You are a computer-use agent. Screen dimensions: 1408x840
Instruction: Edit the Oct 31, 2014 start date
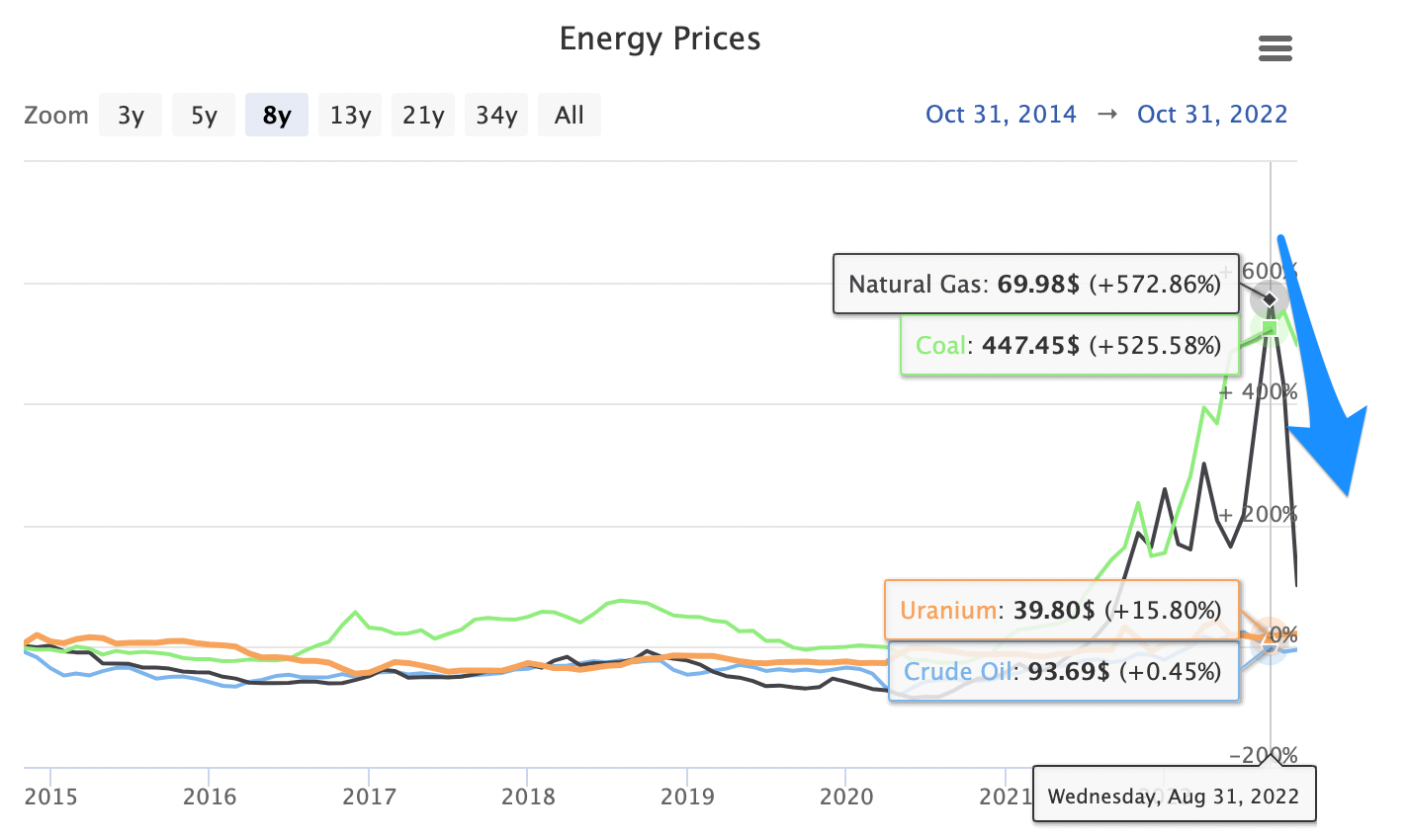[x=1001, y=115]
